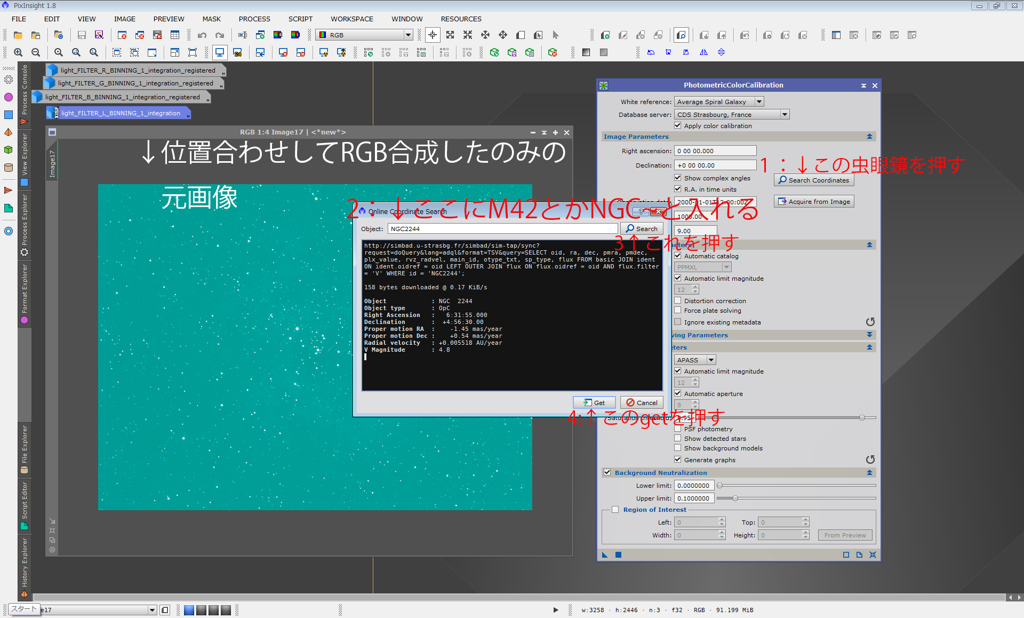Image resolution: width=1024 pixels, height=618 pixels.
Task: Click reset arrow beside Generate graphs
Action: click(x=870, y=460)
